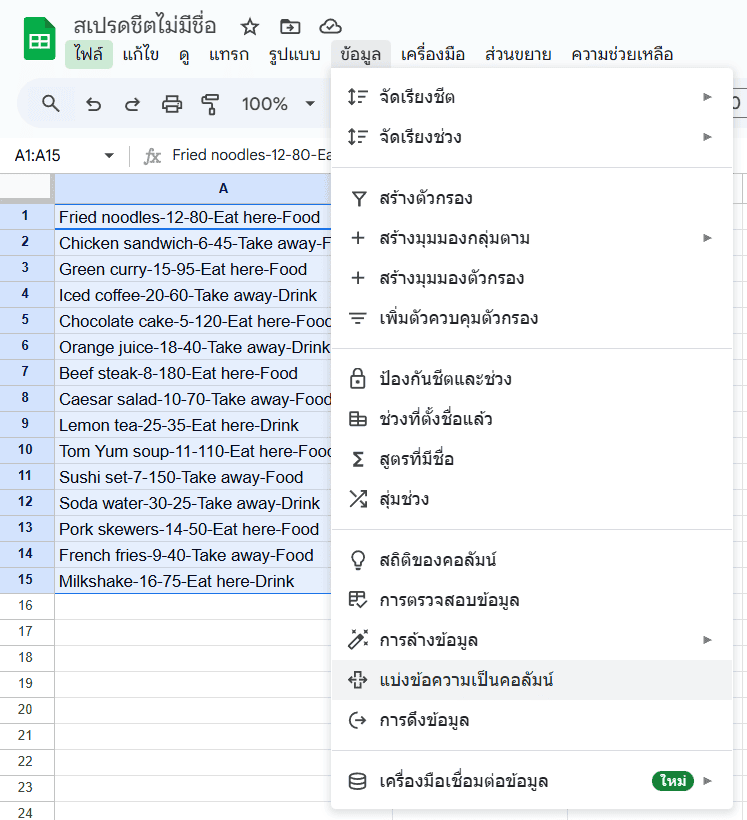This screenshot has width=747, height=820.
Task: Click the move to folder icon
Action: (290, 27)
